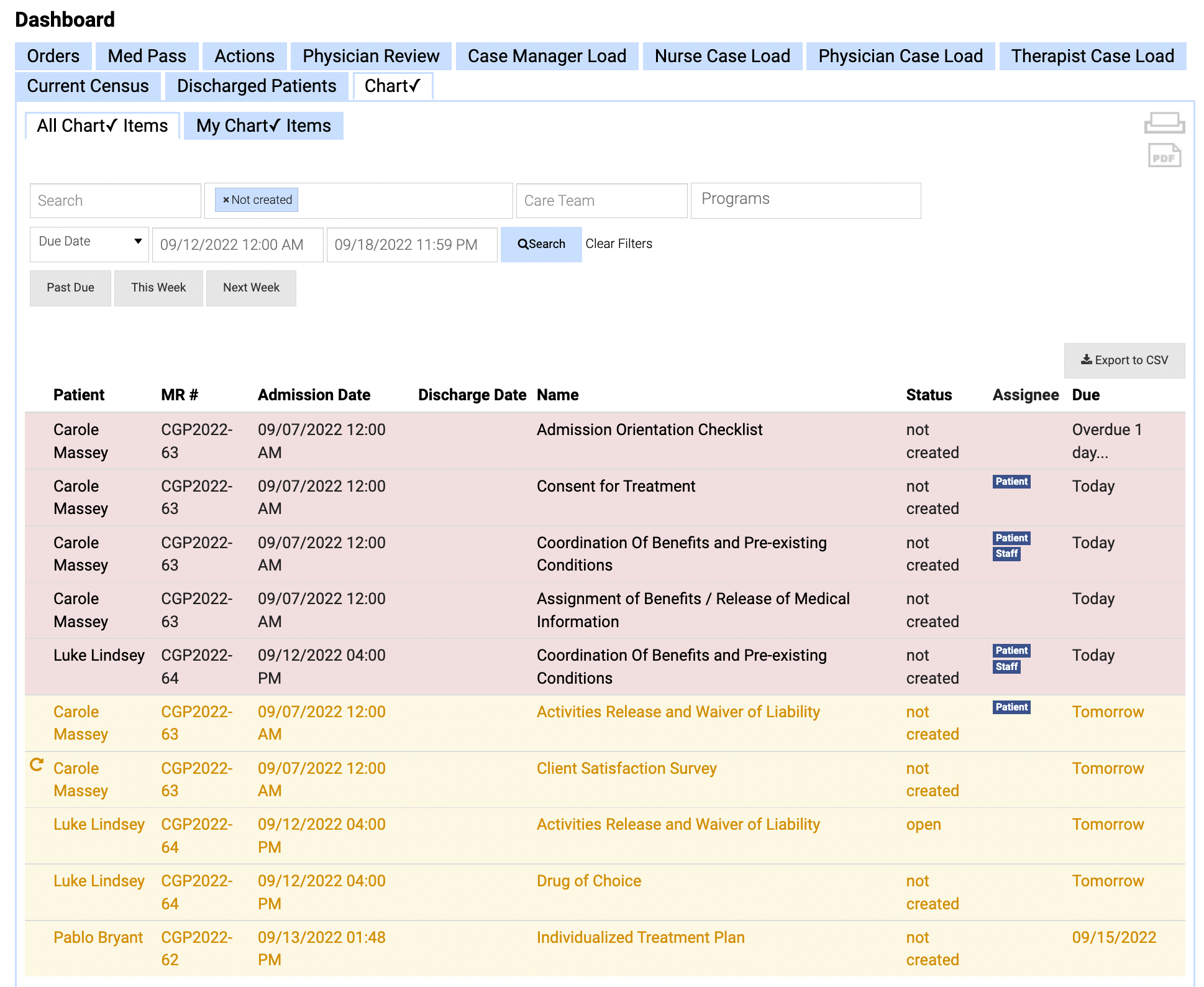The image size is (1204, 987).
Task: Click Patient badge on Activities Release Carole row
Action: [x=1011, y=707]
